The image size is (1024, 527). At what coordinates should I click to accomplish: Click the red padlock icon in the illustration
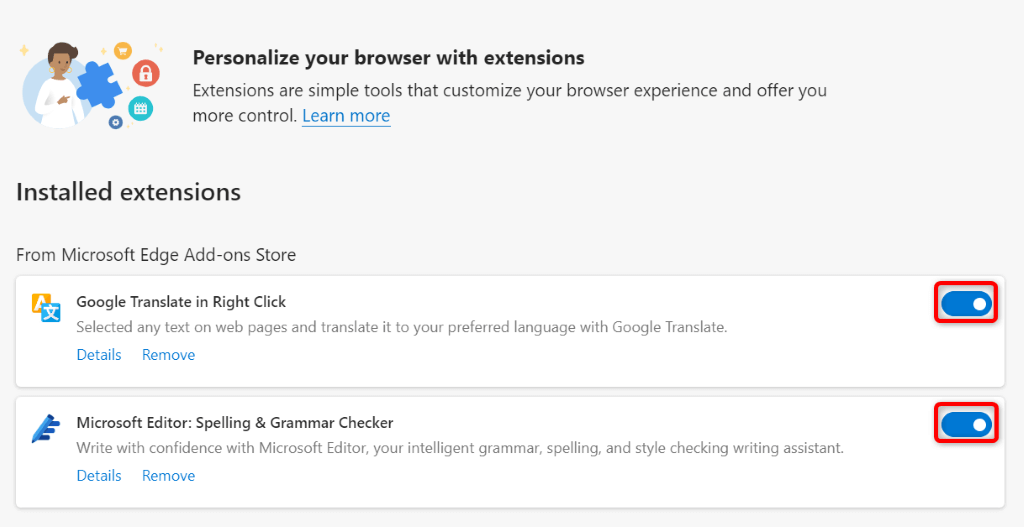pyautogui.click(x=146, y=72)
